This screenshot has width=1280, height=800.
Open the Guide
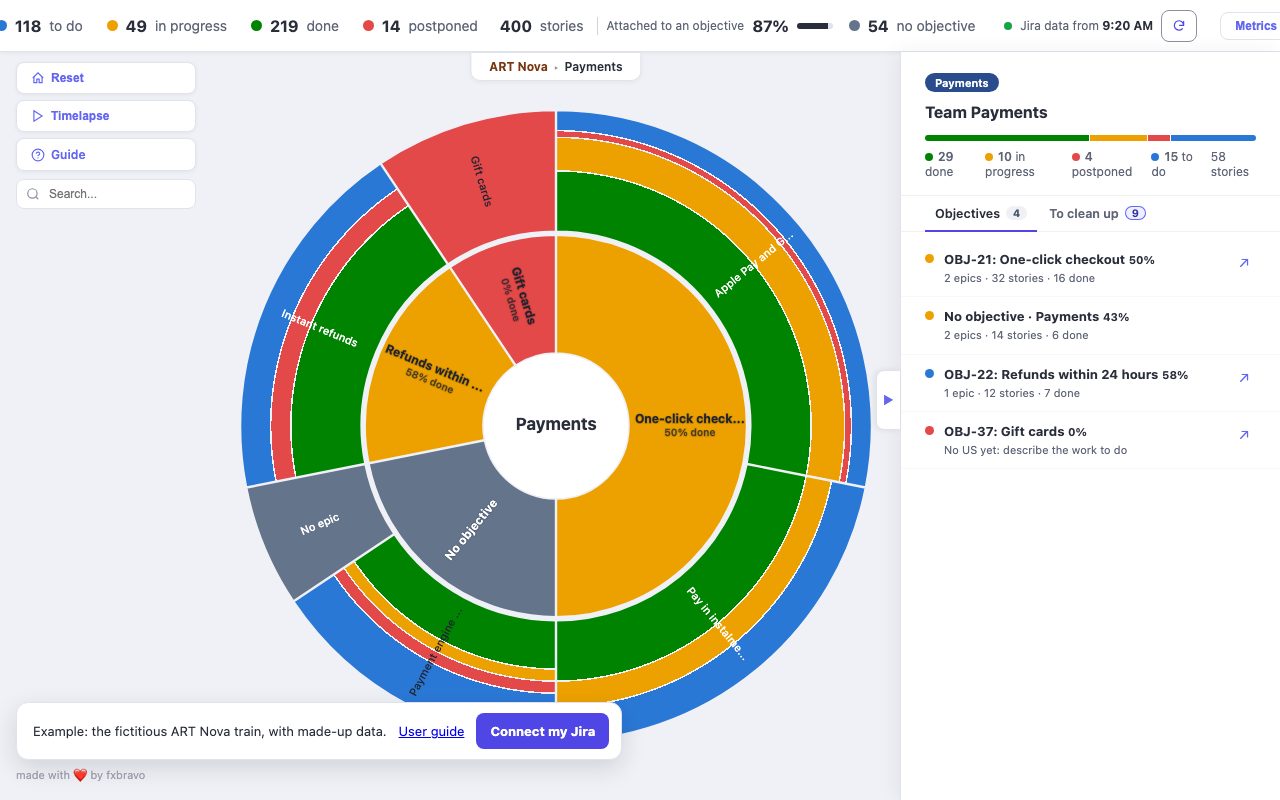click(106, 155)
